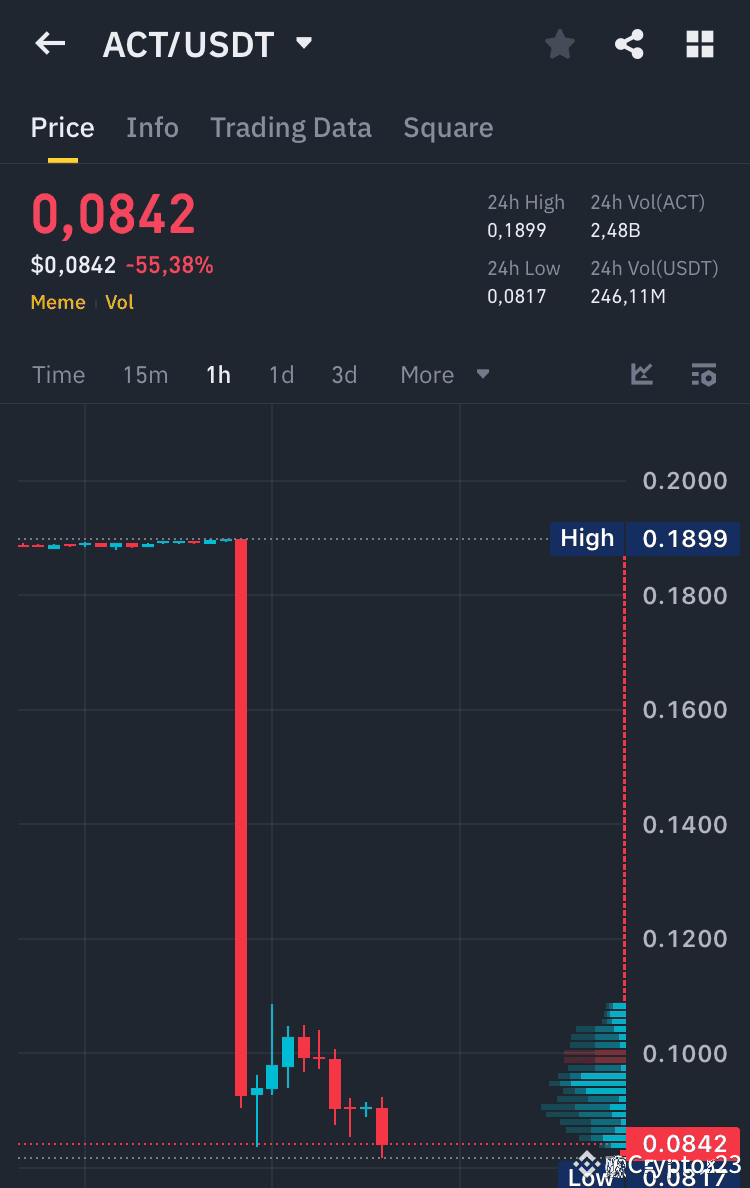Open the apps grid icon
Viewport: 750px width, 1188px height.
click(699, 43)
